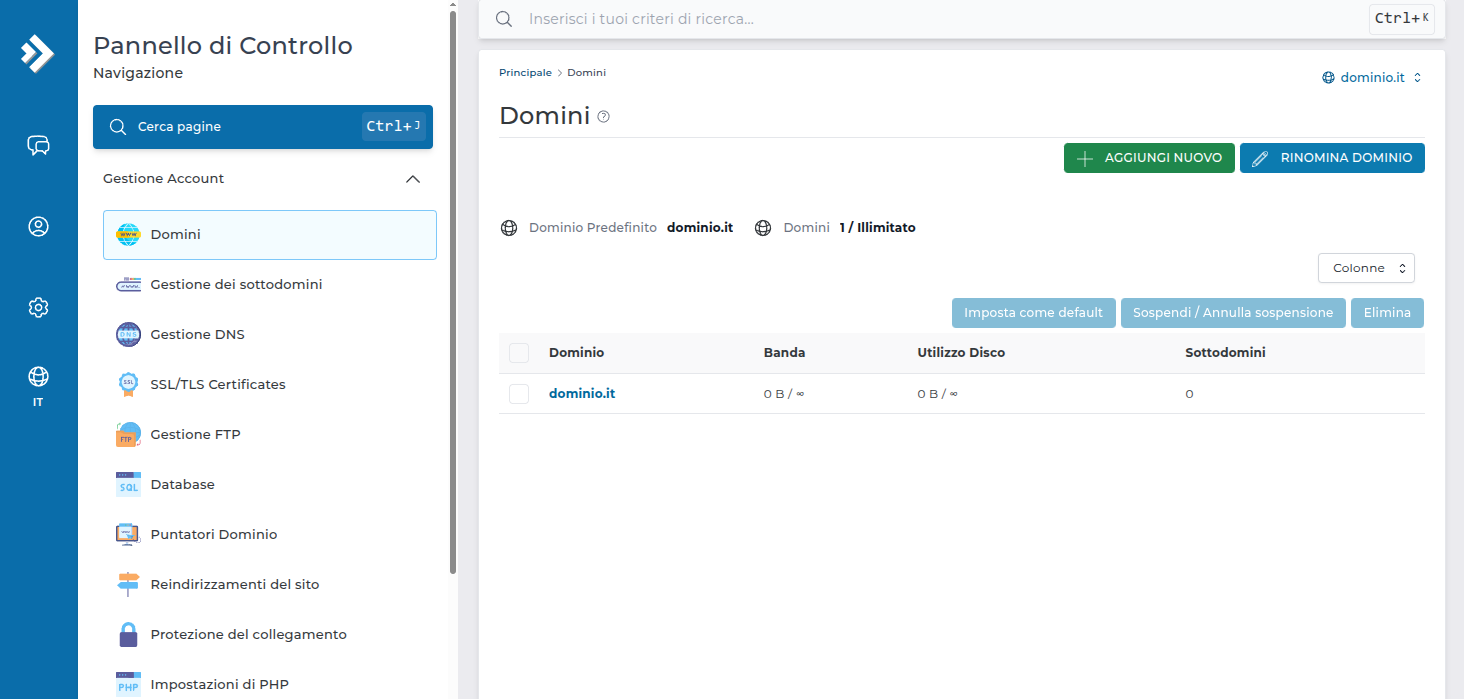Image resolution: width=1464 pixels, height=699 pixels.
Task: Click the Gestione FTP icon
Action: coord(128,435)
